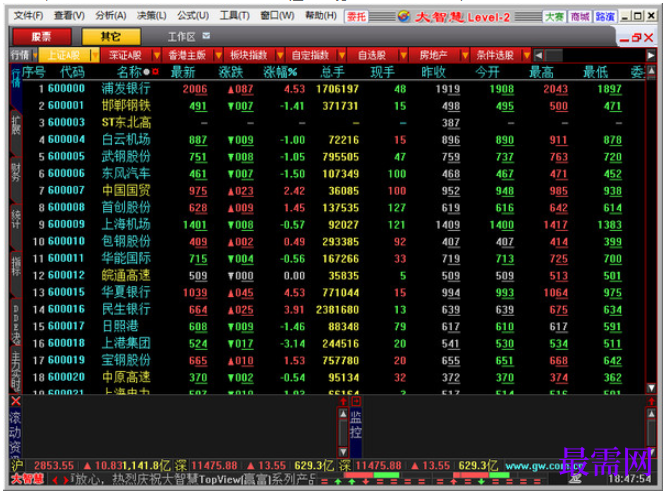Select stock row 浦发银行
The image size is (671, 493).
333,89
